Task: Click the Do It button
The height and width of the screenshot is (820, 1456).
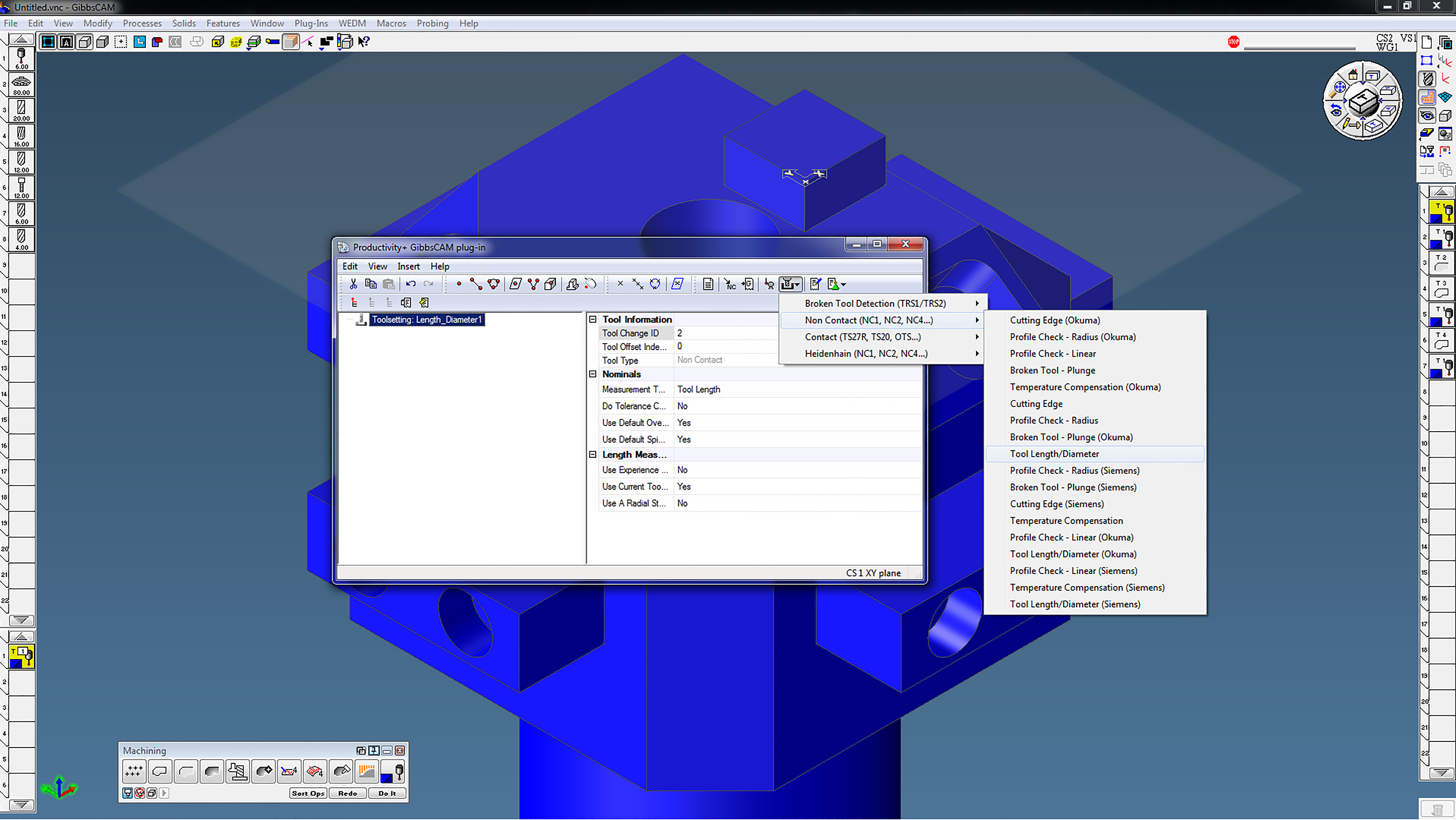Action: (387, 794)
